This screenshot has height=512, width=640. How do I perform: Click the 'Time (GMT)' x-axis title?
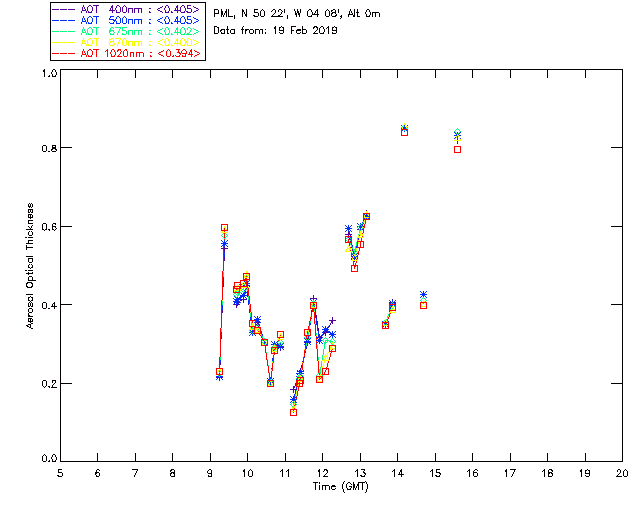coord(340,486)
